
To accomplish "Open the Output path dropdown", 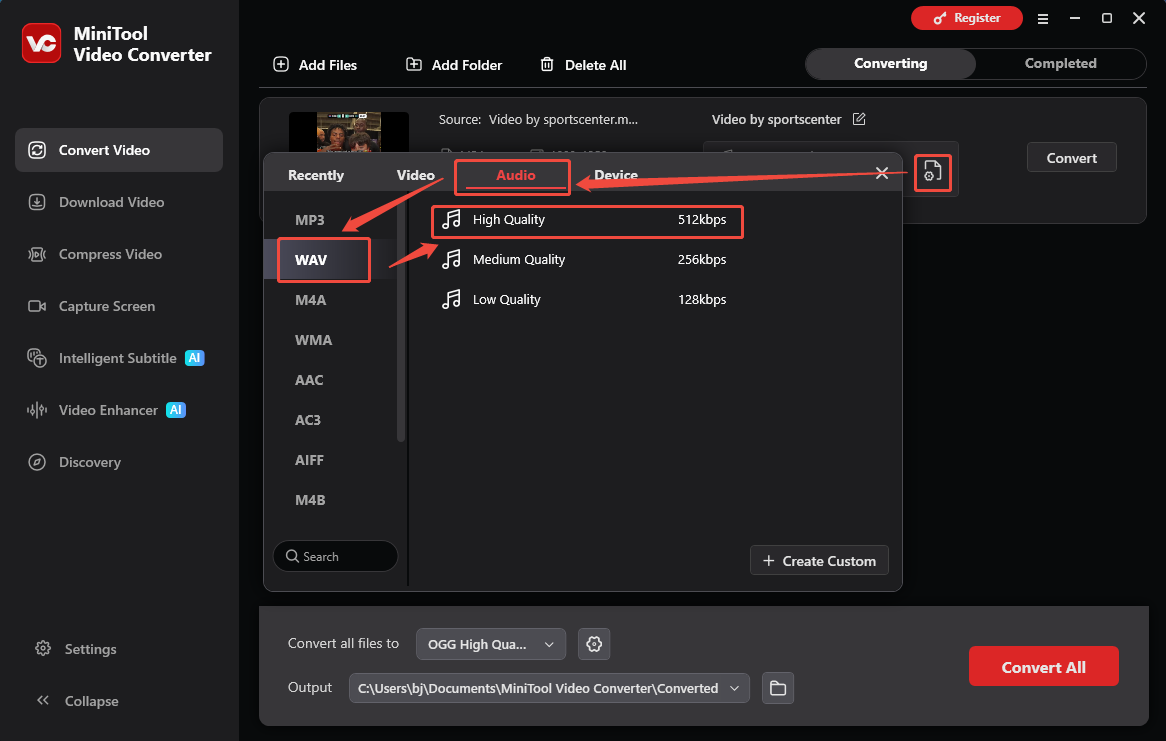I will (x=549, y=688).
